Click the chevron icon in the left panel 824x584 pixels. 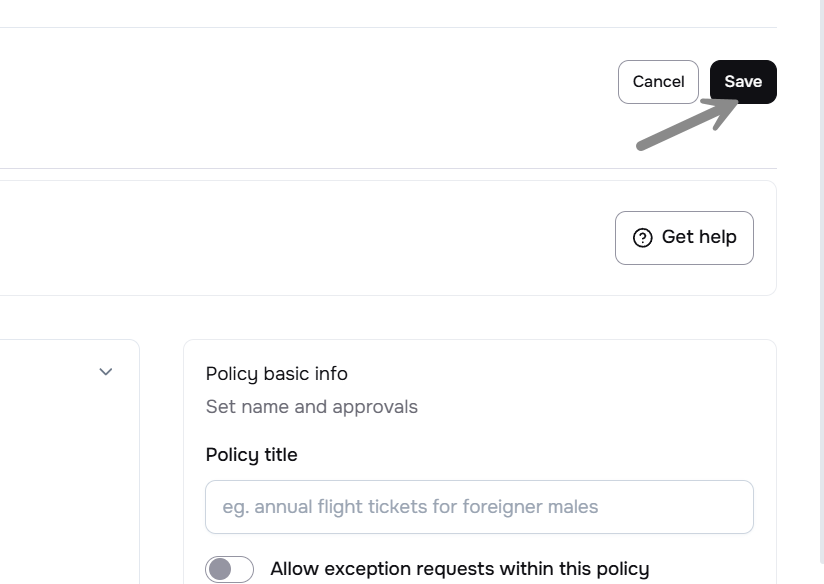[x=106, y=372]
